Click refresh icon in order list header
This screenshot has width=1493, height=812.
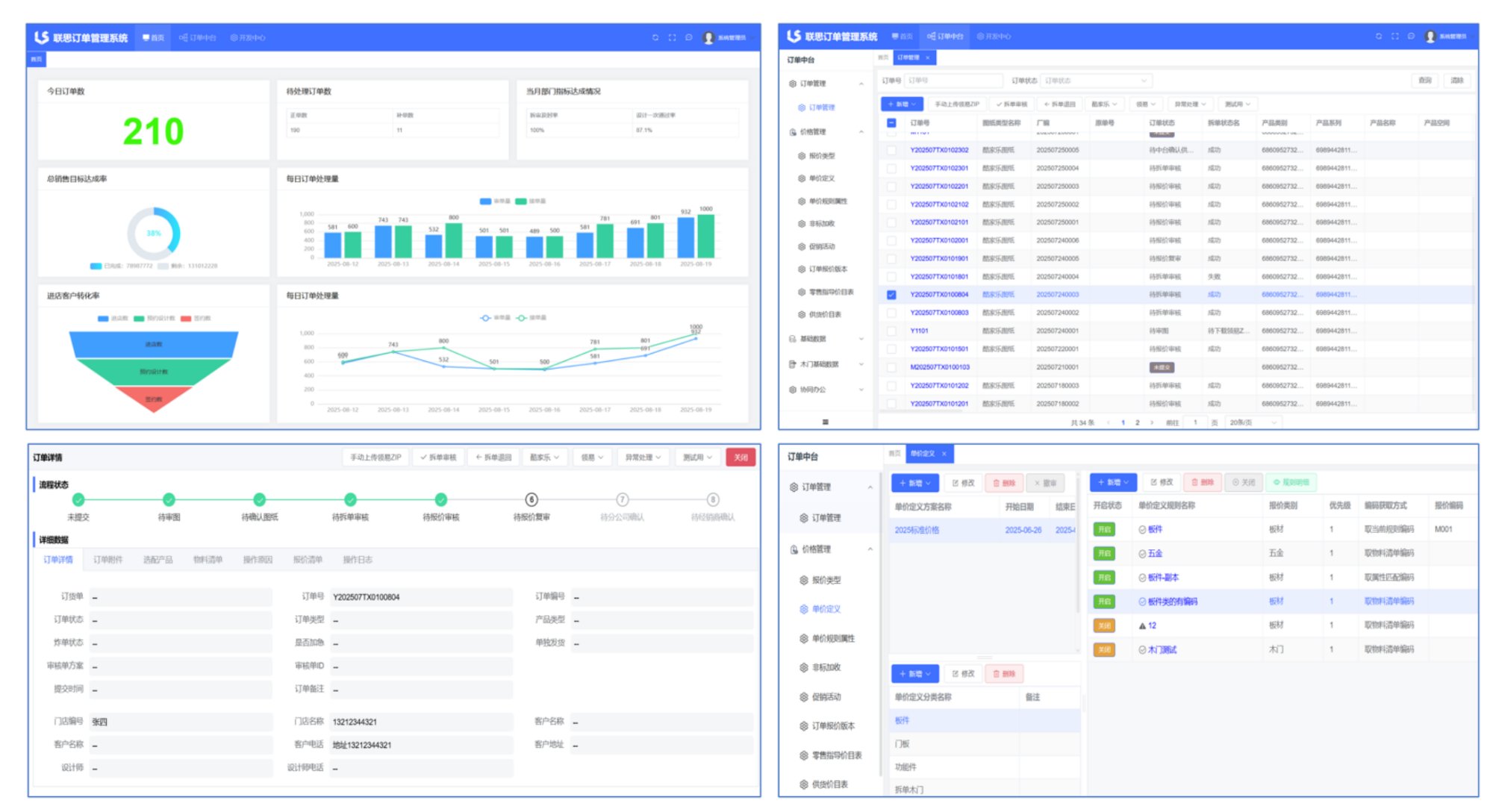(1378, 36)
